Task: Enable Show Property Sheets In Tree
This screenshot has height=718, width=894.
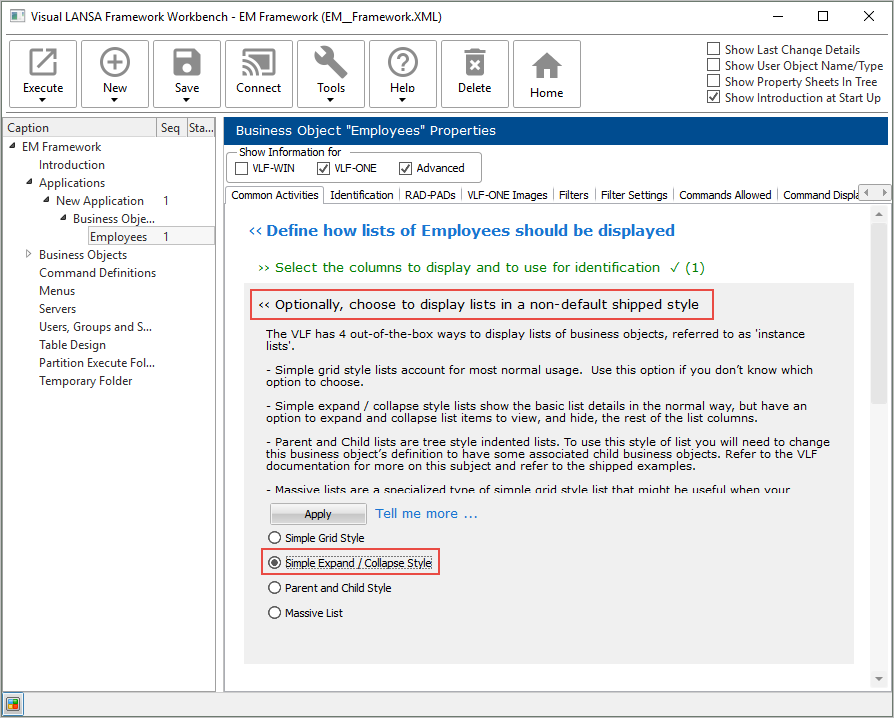Action: pyautogui.click(x=713, y=80)
